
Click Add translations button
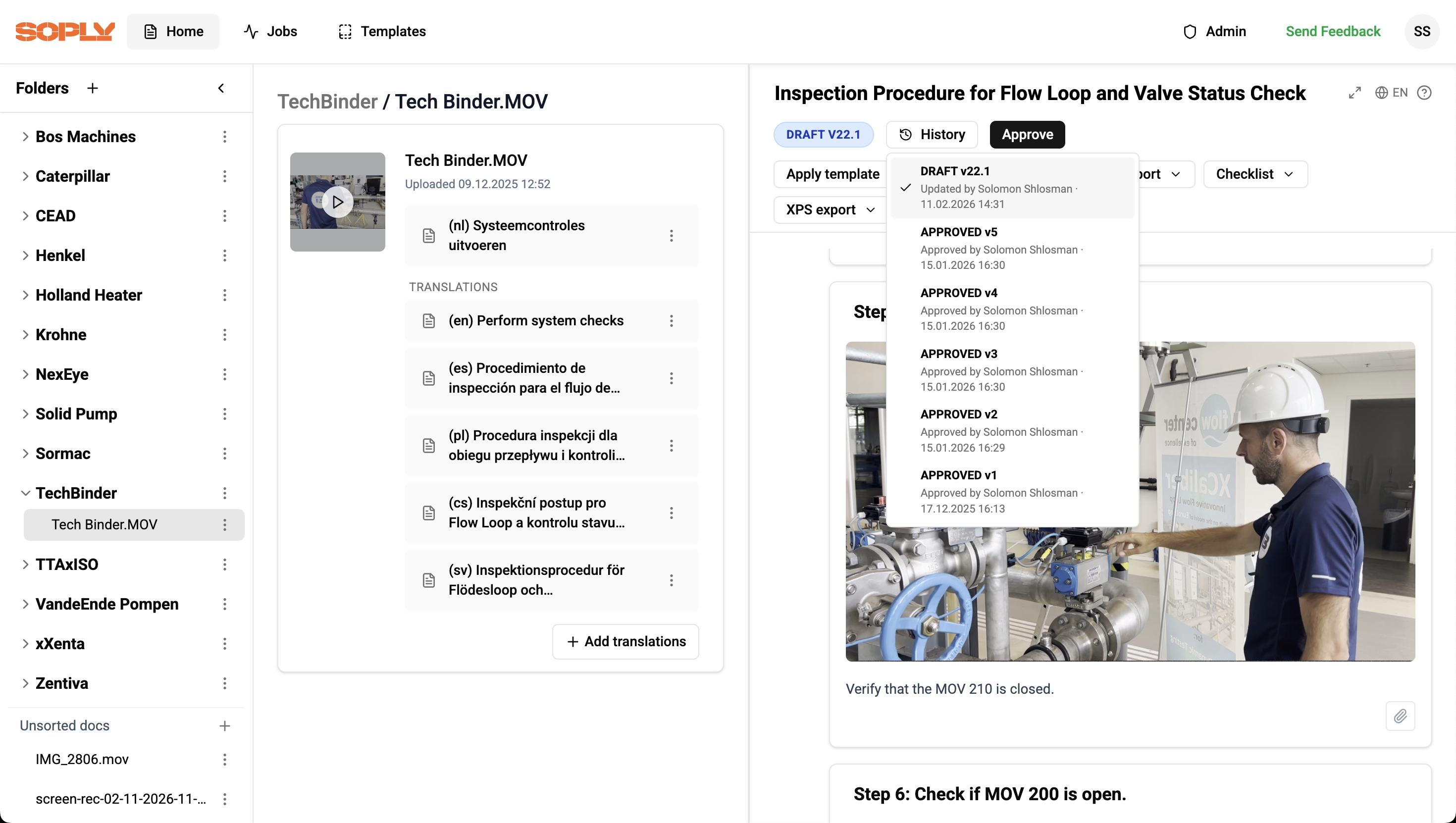[x=625, y=642]
